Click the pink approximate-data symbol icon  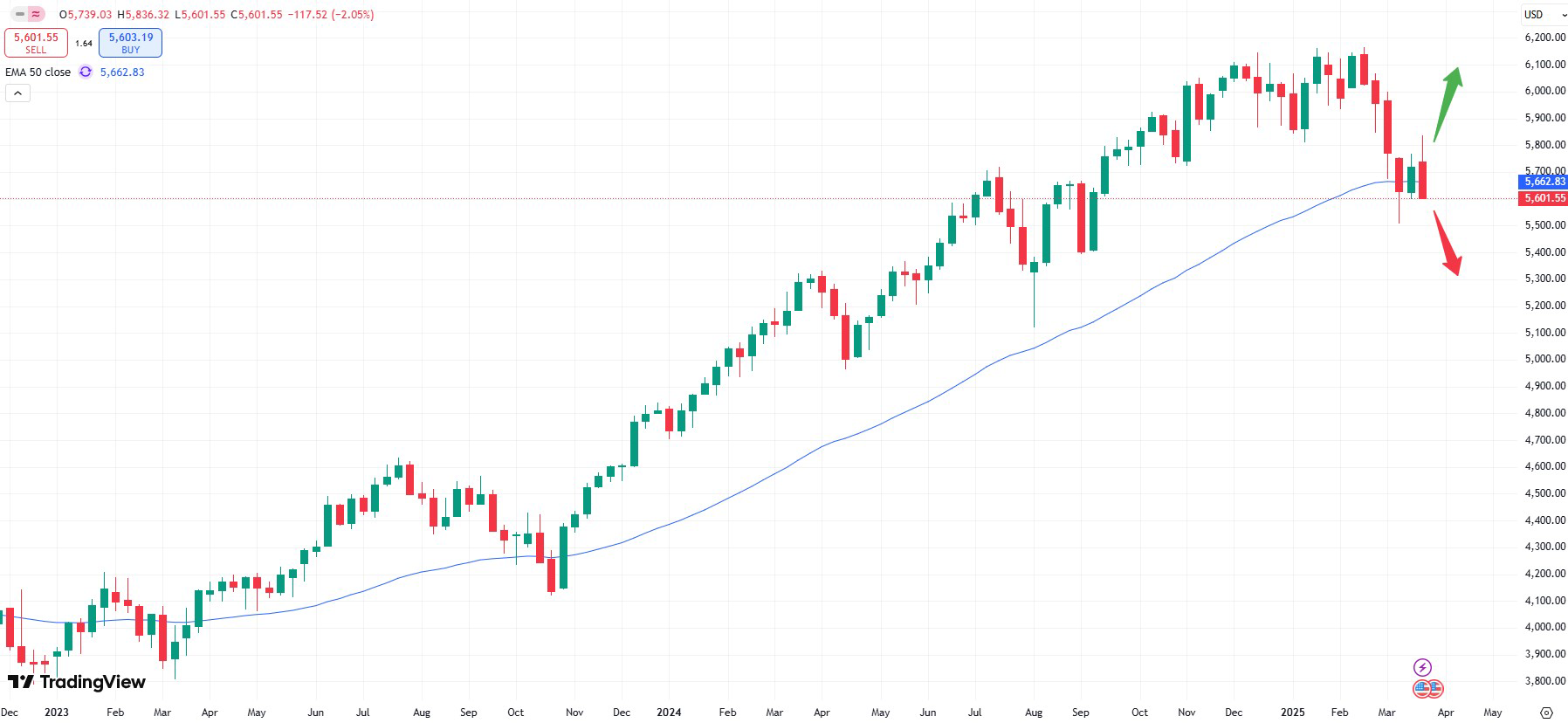pyautogui.click(x=36, y=14)
